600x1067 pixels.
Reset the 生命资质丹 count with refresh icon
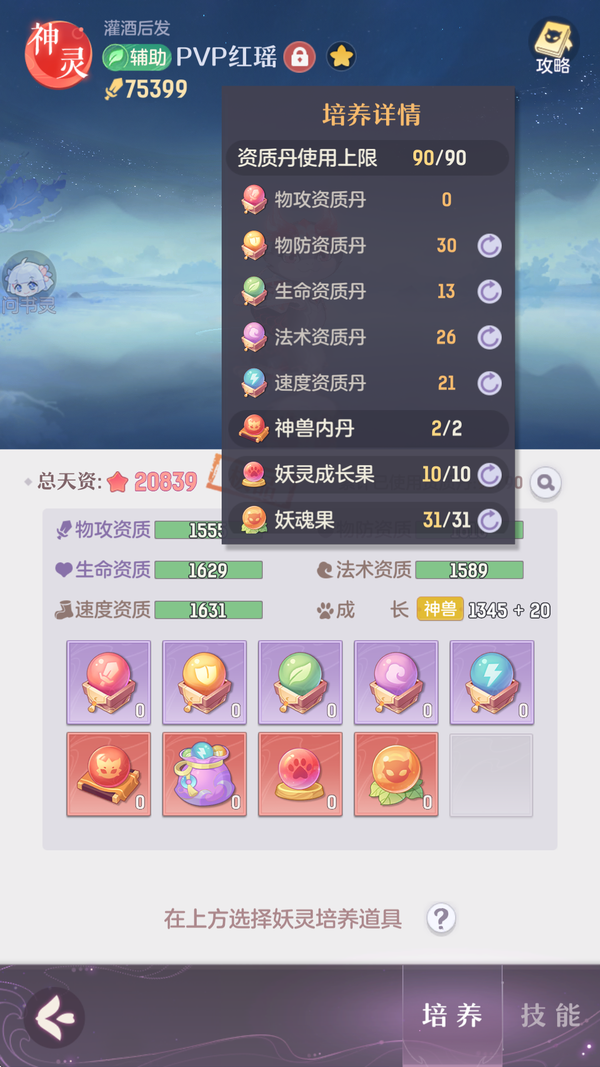pos(488,291)
